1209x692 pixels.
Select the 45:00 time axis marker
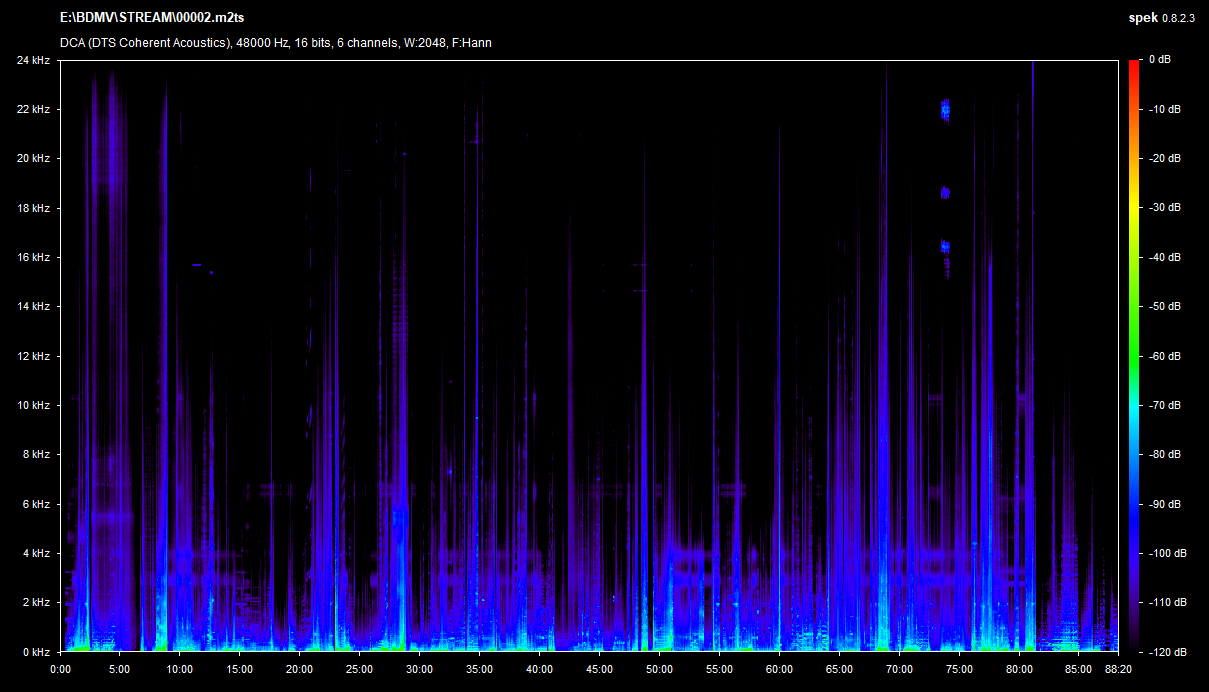(599, 669)
